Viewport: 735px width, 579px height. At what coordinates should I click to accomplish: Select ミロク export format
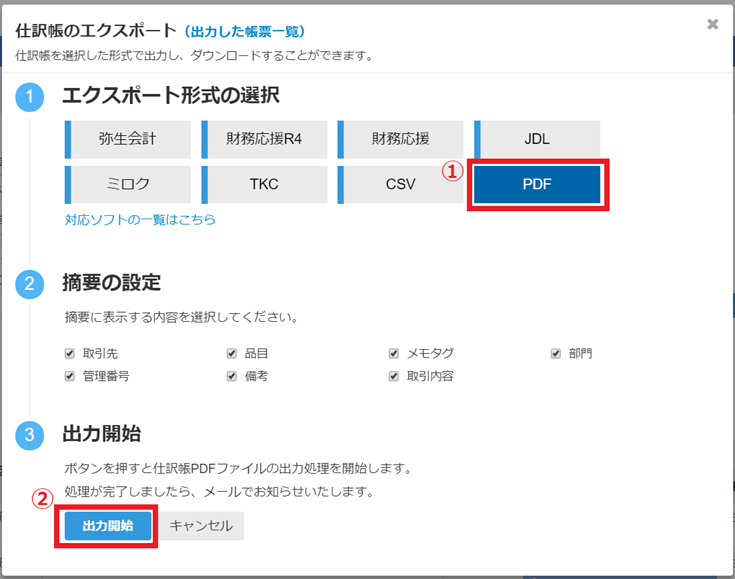(128, 184)
